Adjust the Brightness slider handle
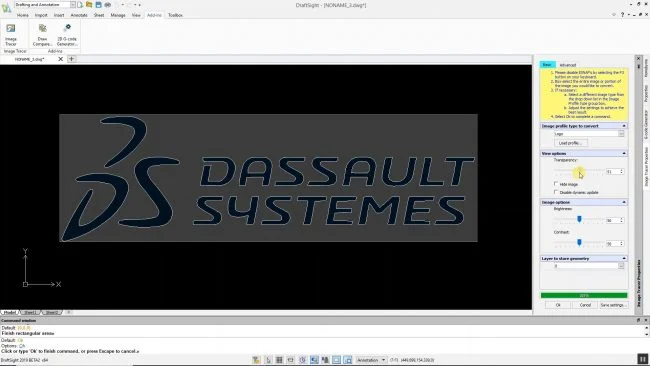650x366 pixels. 579,219
